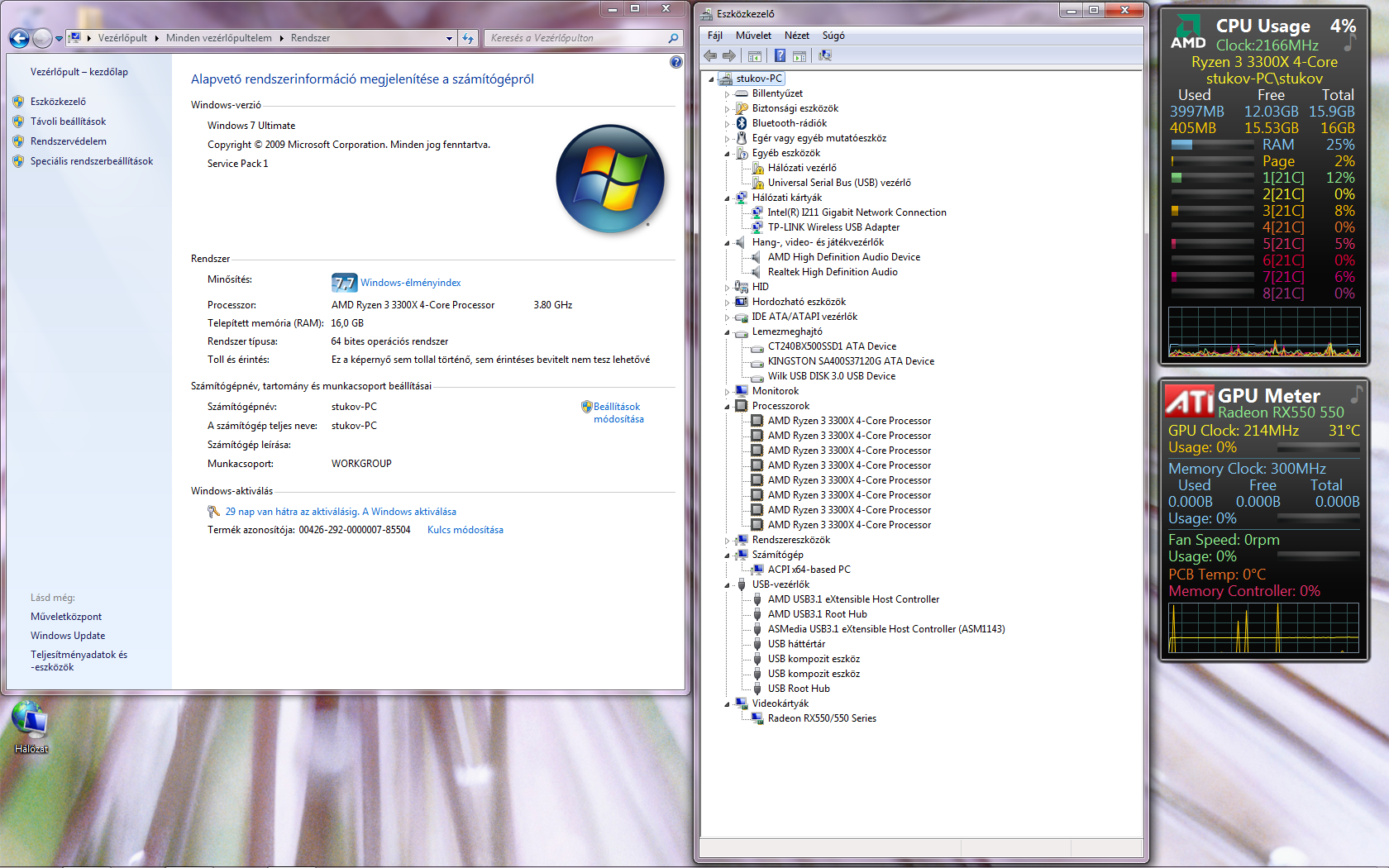The height and width of the screenshot is (868, 1389).
Task: Open the Művelet menu
Action: [753, 36]
